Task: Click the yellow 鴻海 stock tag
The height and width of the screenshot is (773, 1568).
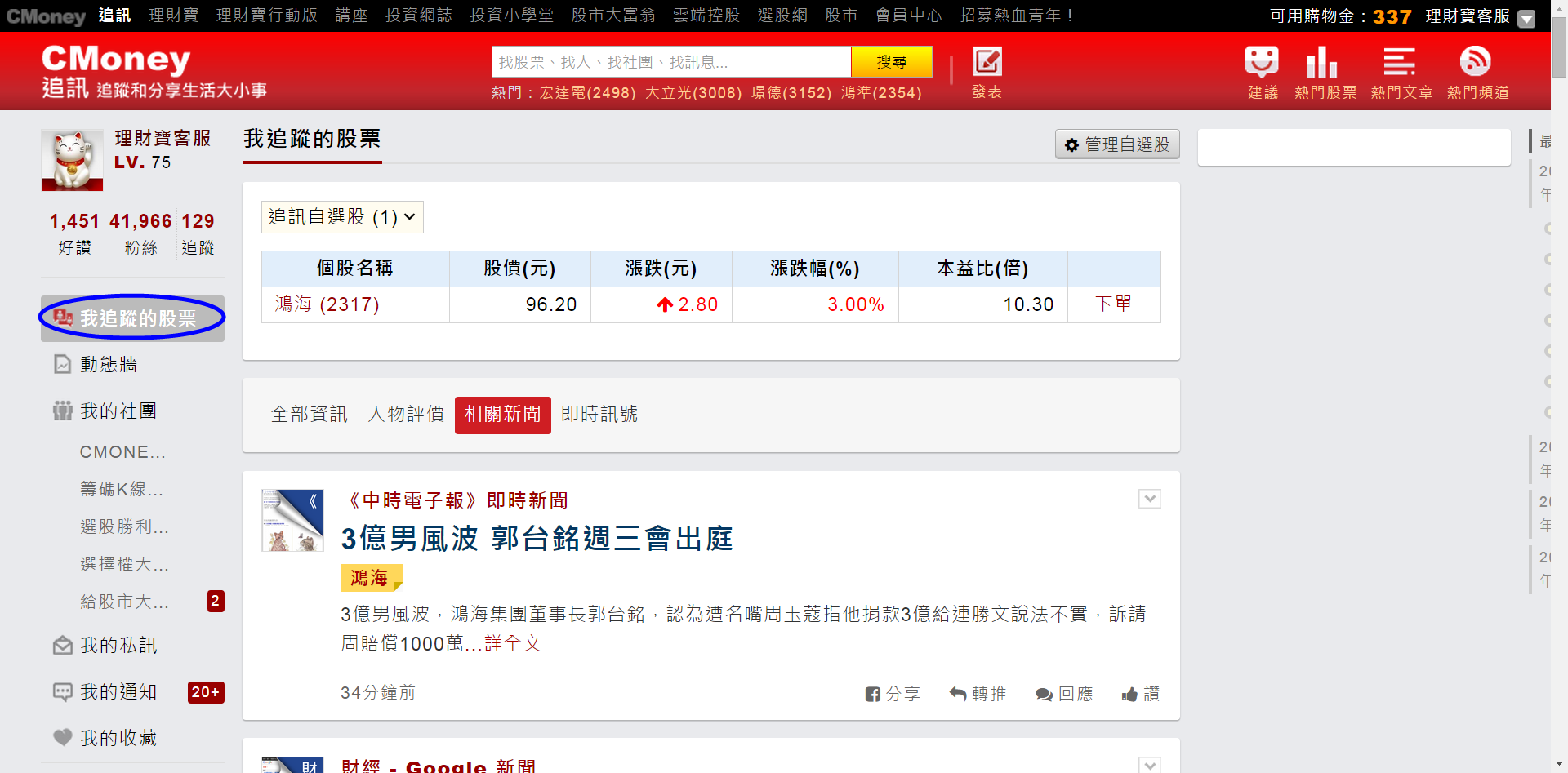Action: coord(372,578)
